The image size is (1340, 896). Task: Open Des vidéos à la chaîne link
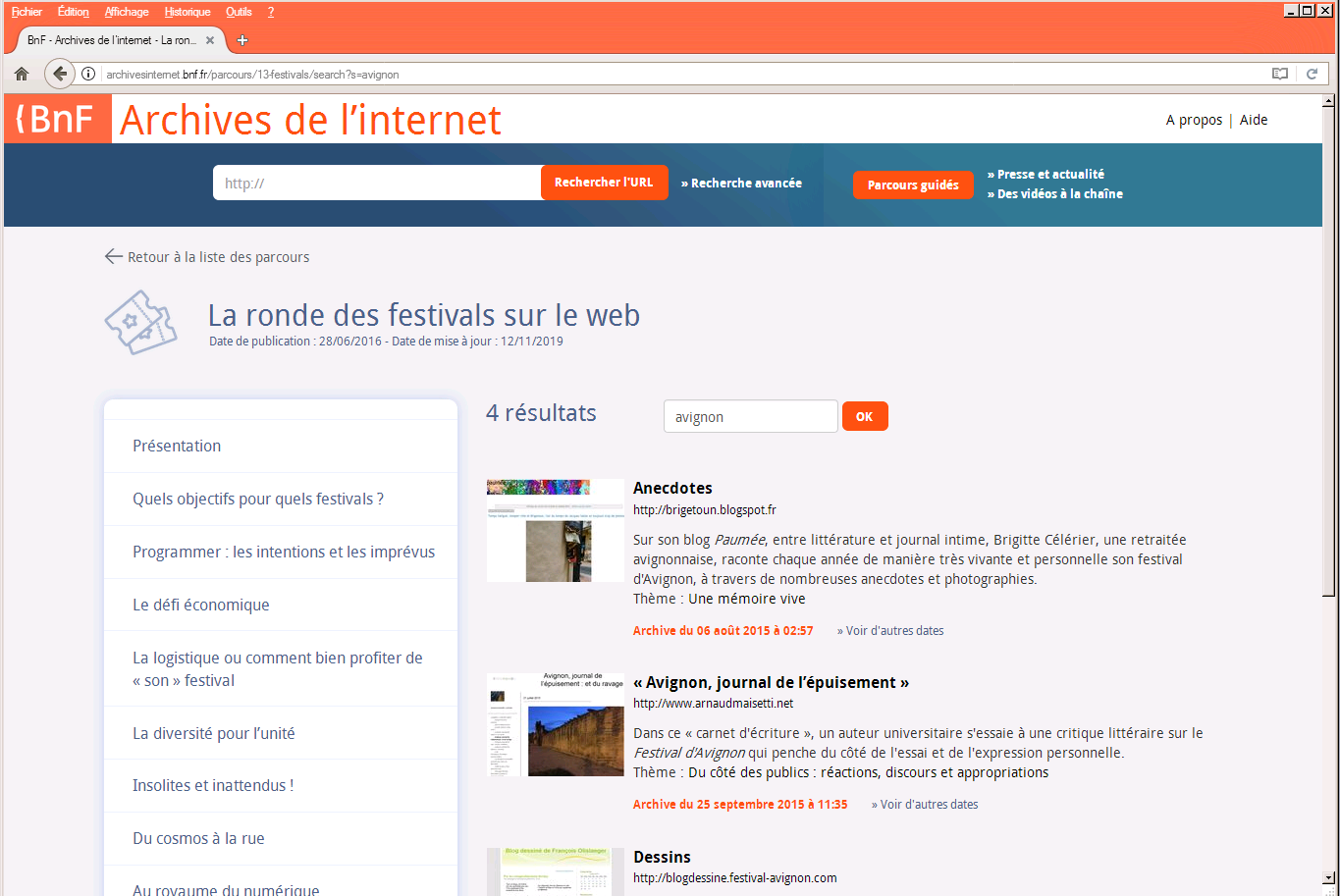pyautogui.click(x=1055, y=193)
